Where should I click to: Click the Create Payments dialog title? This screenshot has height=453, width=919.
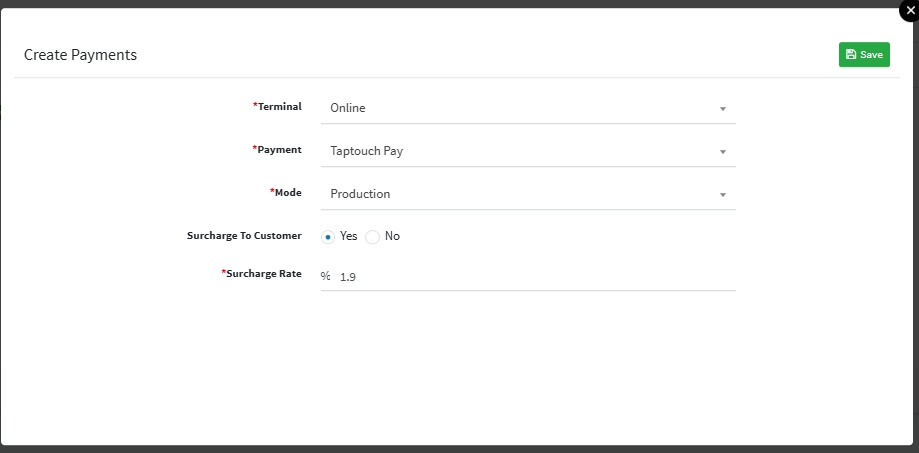coord(80,55)
